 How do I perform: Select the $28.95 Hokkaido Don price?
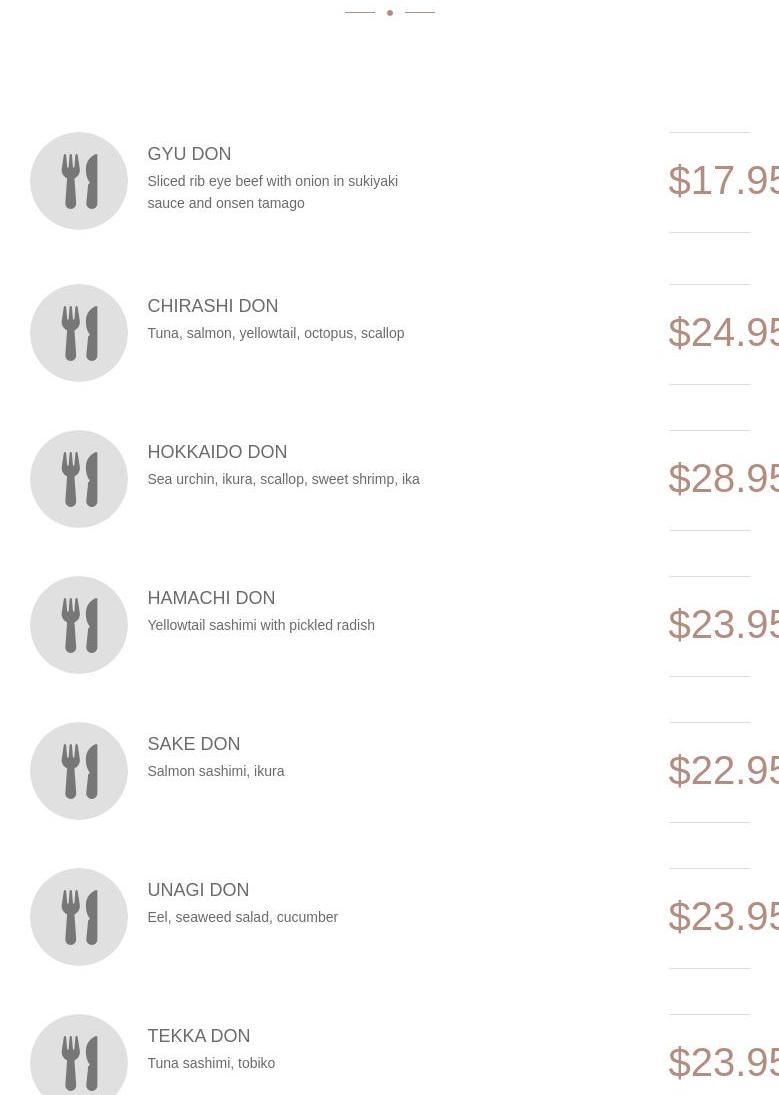coord(724,479)
